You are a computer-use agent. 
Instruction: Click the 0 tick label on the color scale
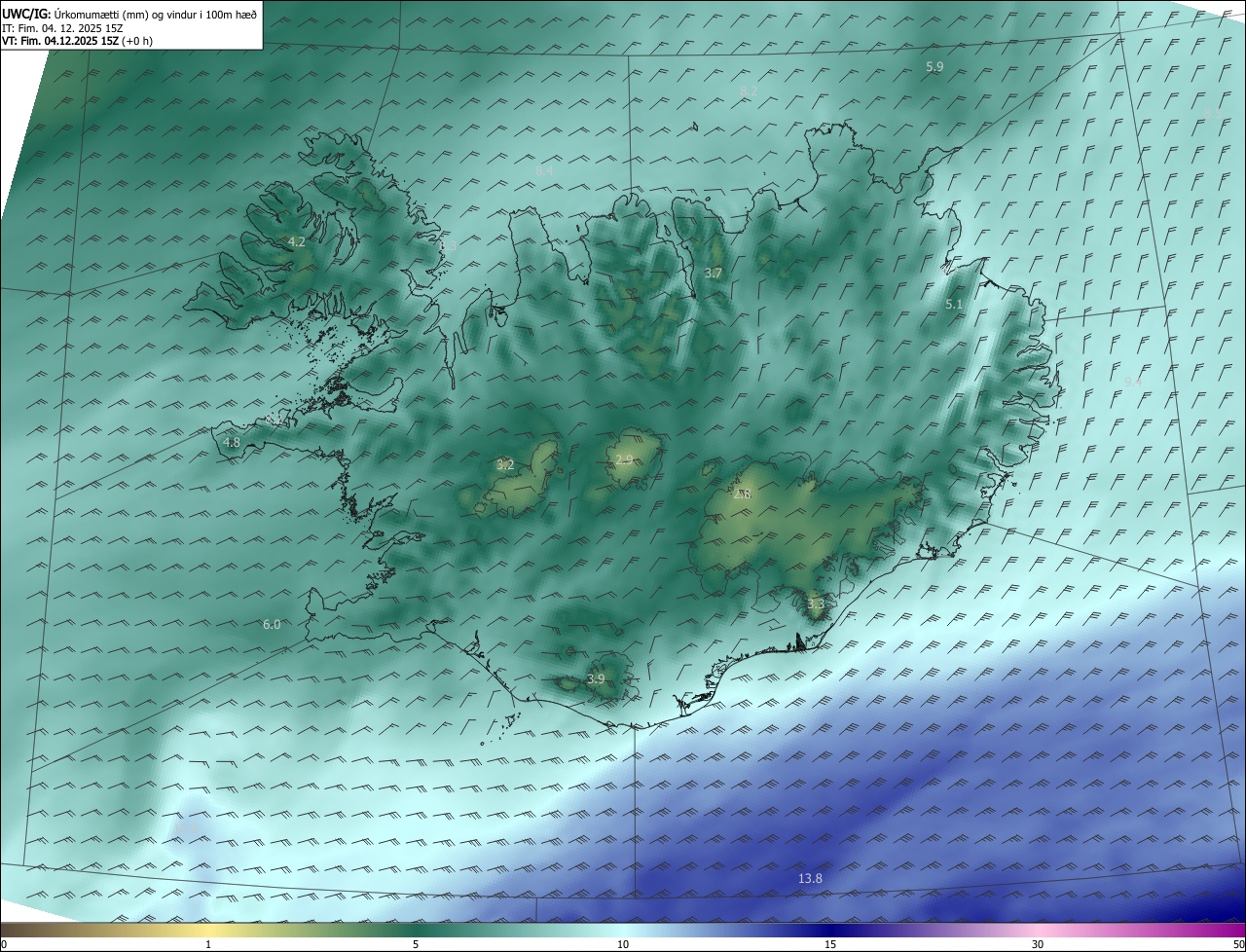click(4, 944)
